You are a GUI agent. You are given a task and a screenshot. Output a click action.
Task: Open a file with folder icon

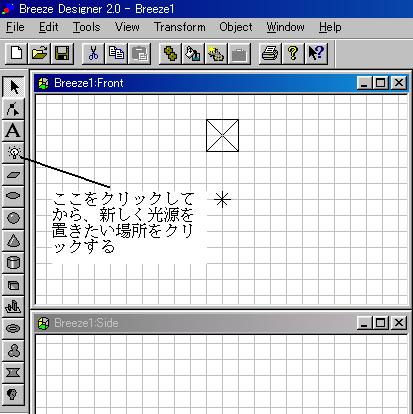[x=39, y=53]
